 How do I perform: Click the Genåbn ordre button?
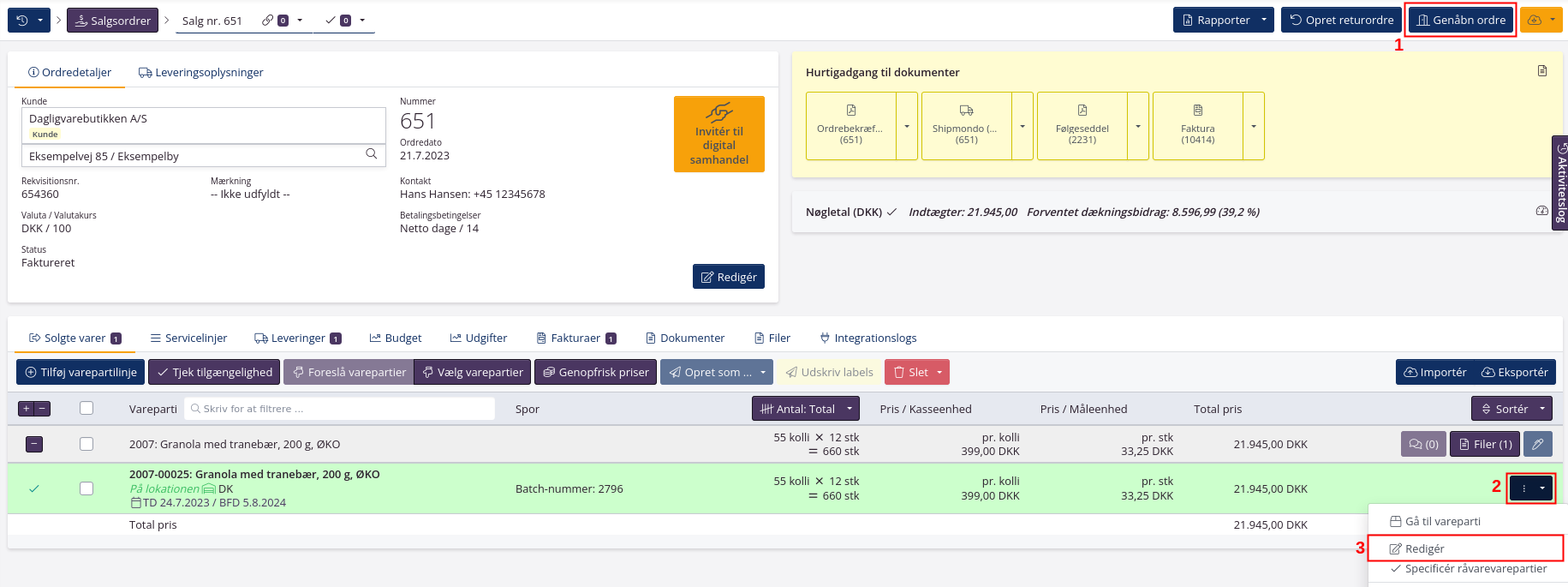(x=1460, y=21)
